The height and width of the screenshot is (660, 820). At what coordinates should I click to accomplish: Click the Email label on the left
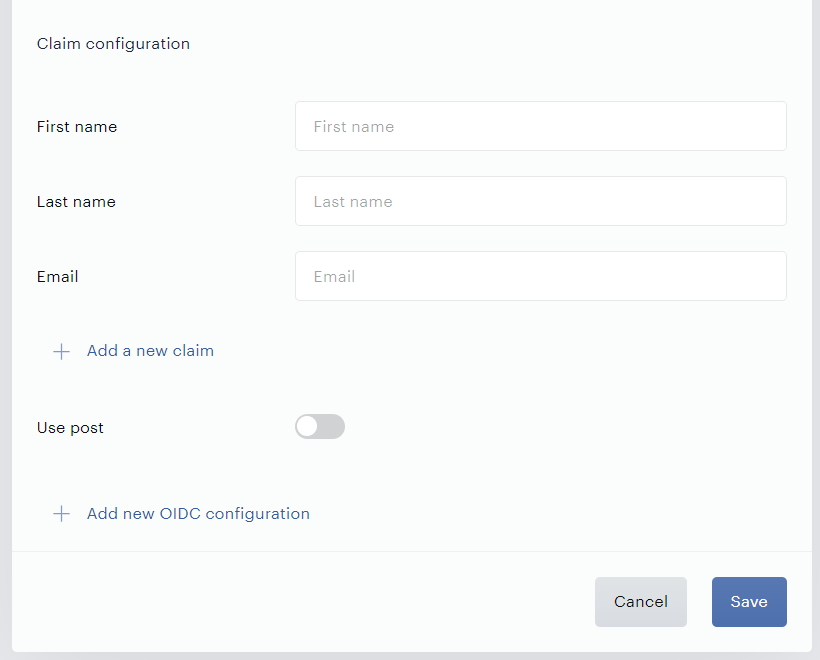[58, 277]
